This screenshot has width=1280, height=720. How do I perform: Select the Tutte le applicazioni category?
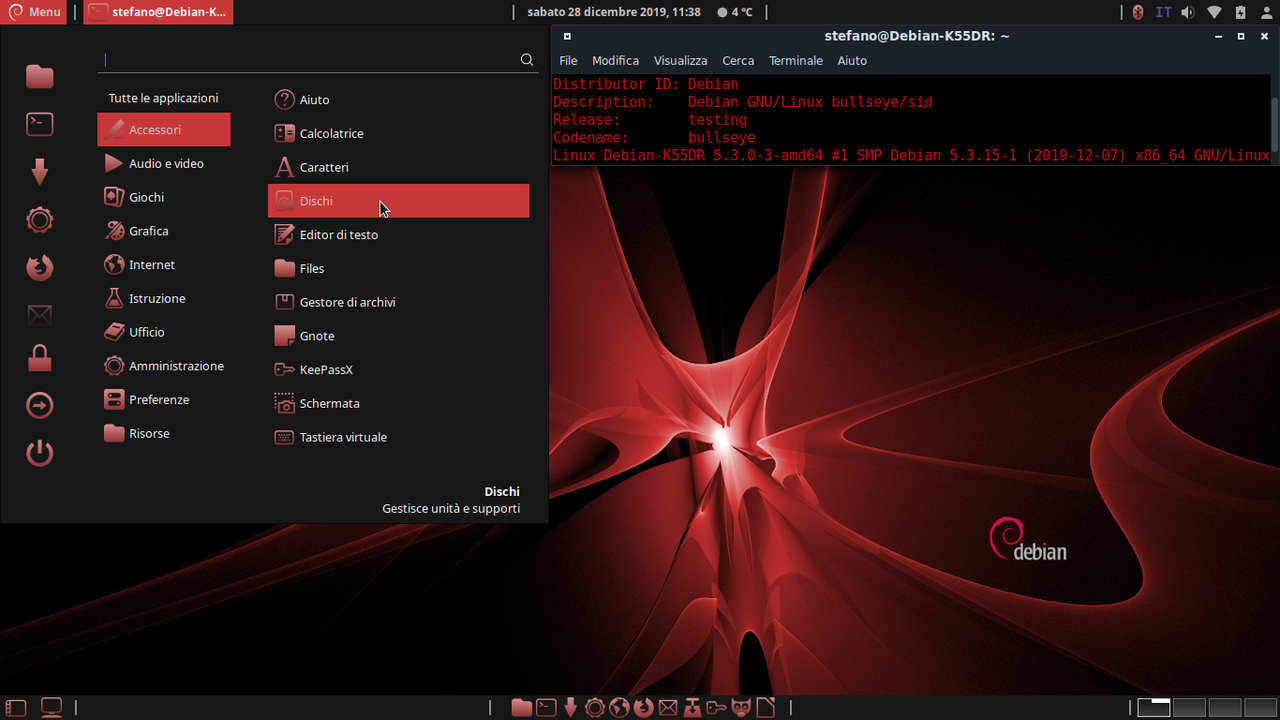pos(164,98)
